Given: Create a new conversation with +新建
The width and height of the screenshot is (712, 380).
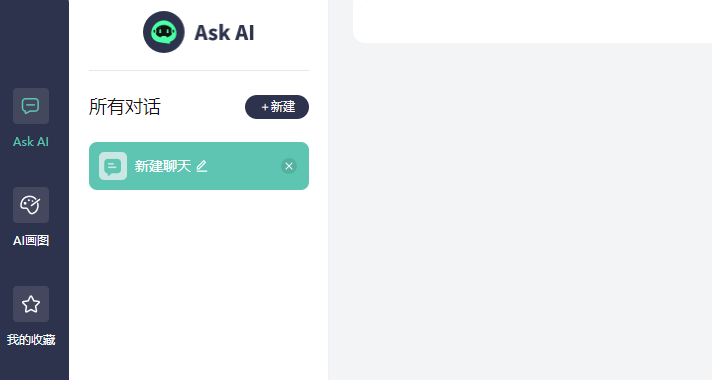Looking at the screenshot, I should (x=277, y=107).
